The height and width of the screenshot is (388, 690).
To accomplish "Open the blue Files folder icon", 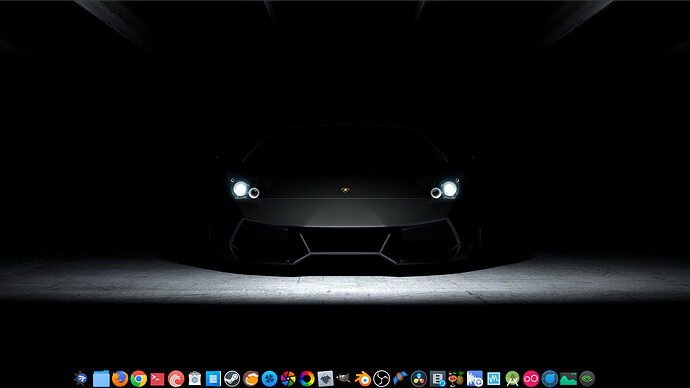I will click(x=101, y=378).
